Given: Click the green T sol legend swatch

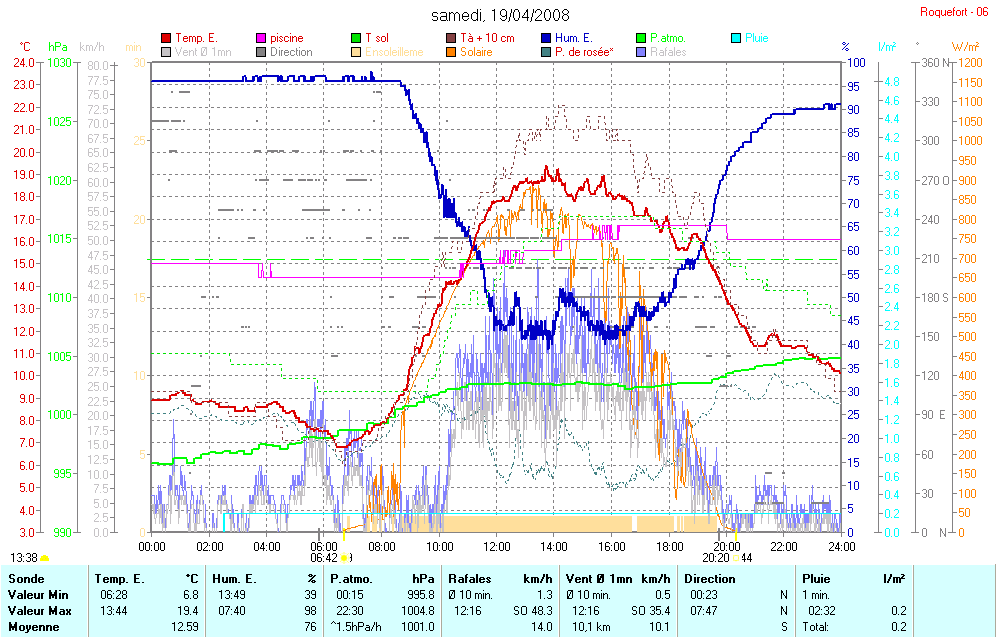Looking at the screenshot, I should click(x=356, y=38).
